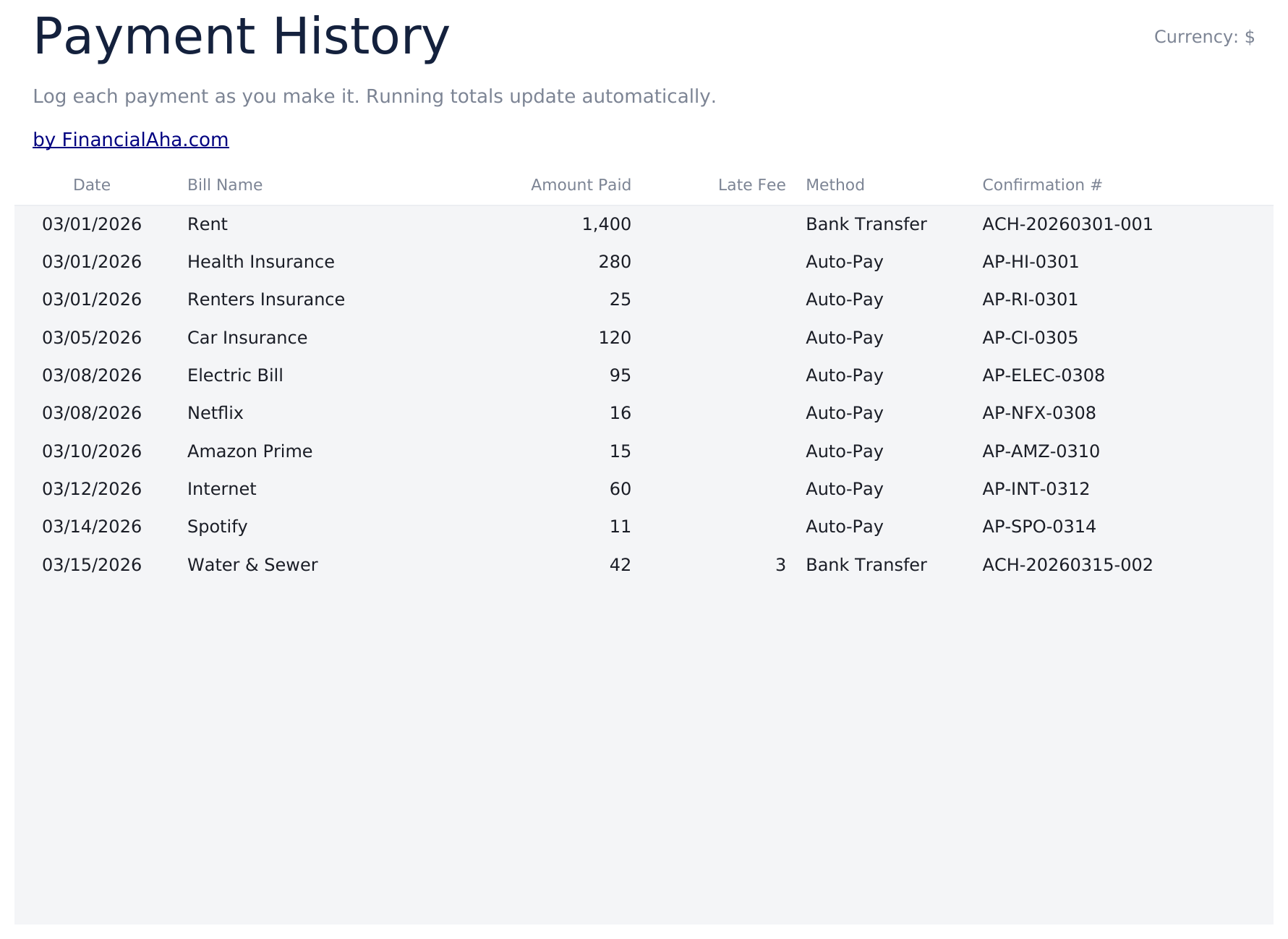Screen dimensions: 1288x939
Task: Click the Amazon Prime cell
Action: (x=250, y=451)
